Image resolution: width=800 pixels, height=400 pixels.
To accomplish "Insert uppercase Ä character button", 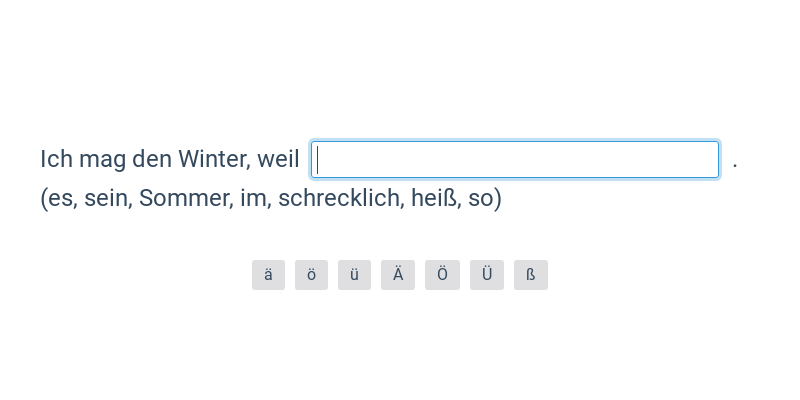I will (x=398, y=275).
